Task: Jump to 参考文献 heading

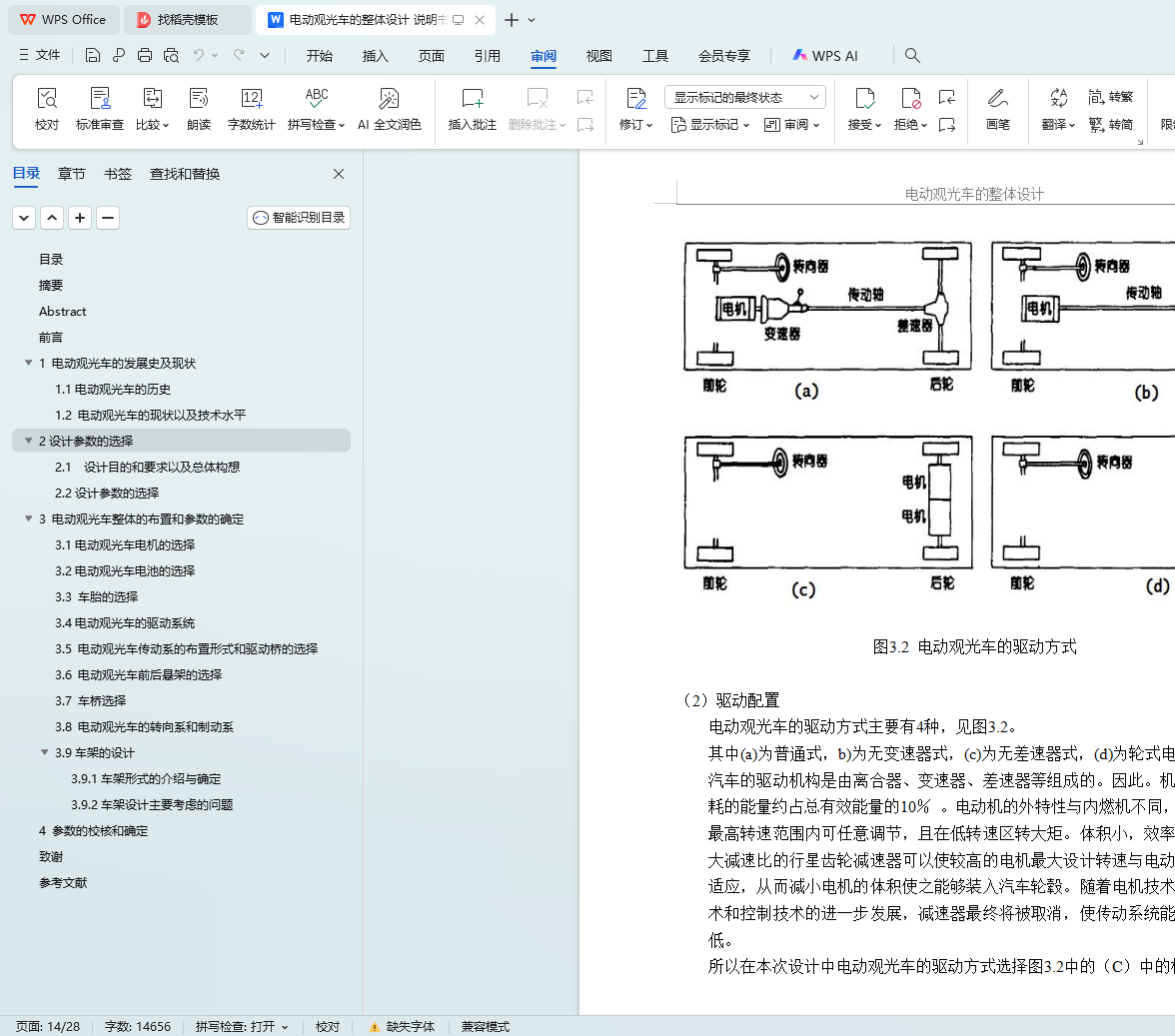Action: point(63,883)
